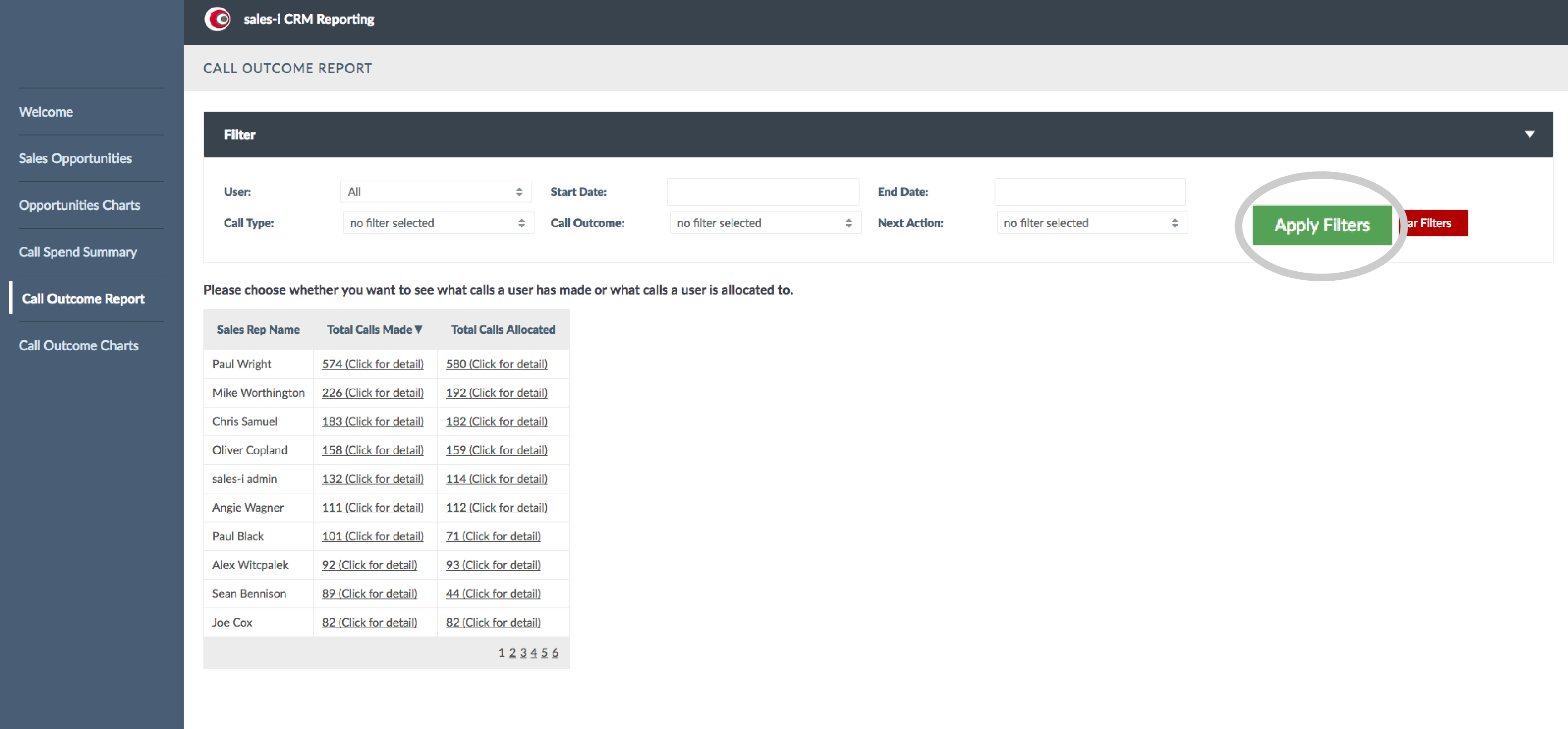Go to page 2 of results
1568x729 pixels.
pyautogui.click(x=513, y=653)
